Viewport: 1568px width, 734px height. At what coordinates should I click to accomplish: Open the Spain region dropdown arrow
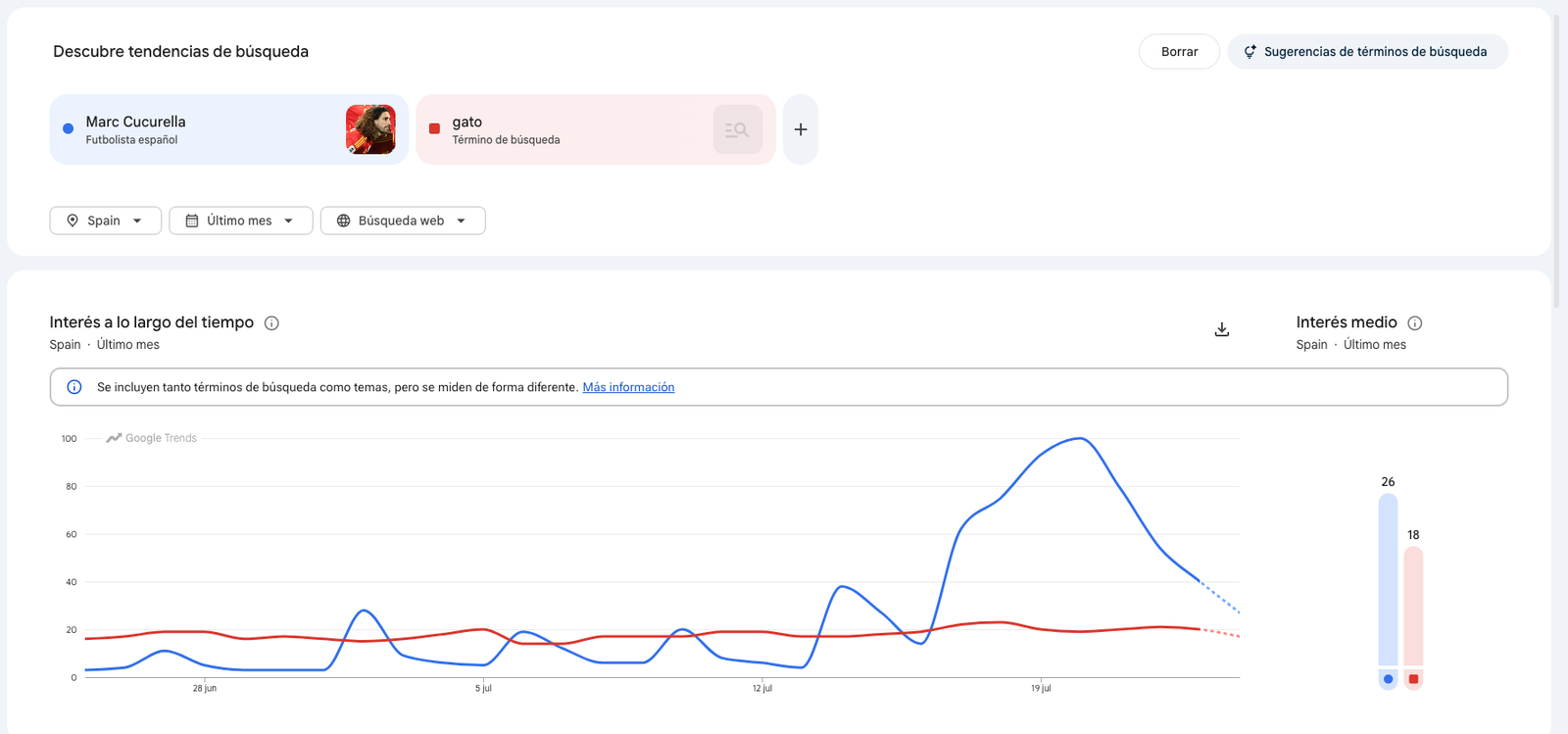tap(137, 220)
